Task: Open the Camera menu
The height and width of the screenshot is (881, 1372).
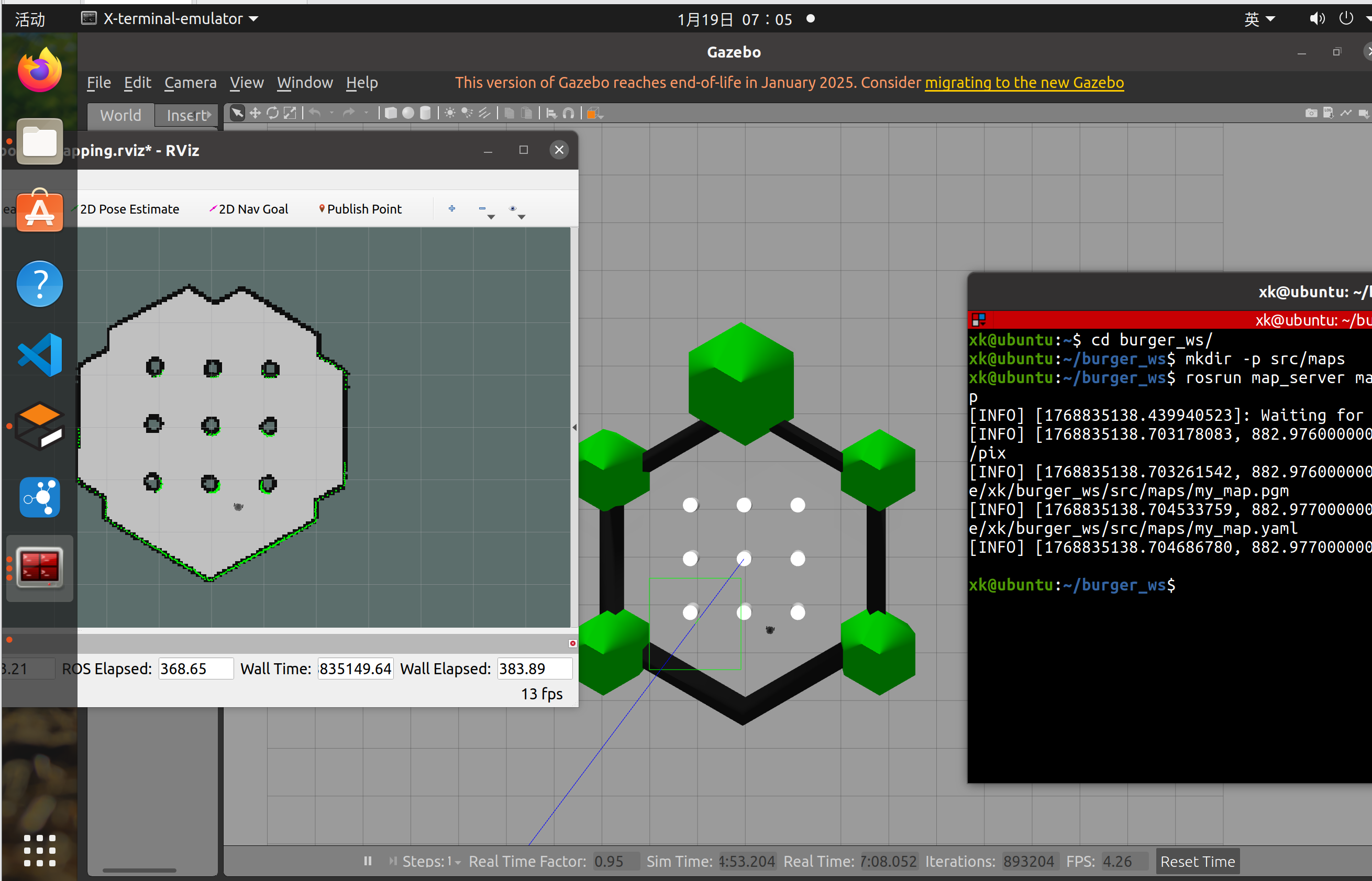Action: (x=190, y=82)
